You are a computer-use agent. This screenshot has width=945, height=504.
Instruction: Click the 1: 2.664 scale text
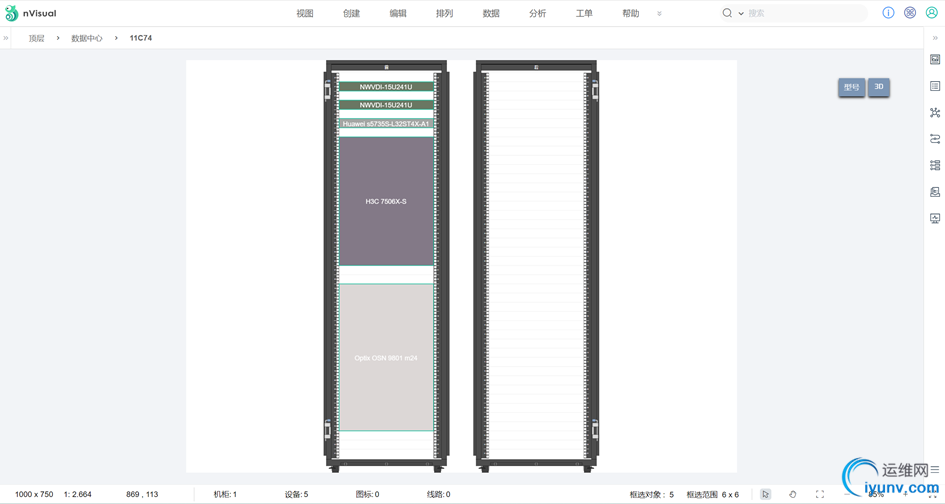78,494
